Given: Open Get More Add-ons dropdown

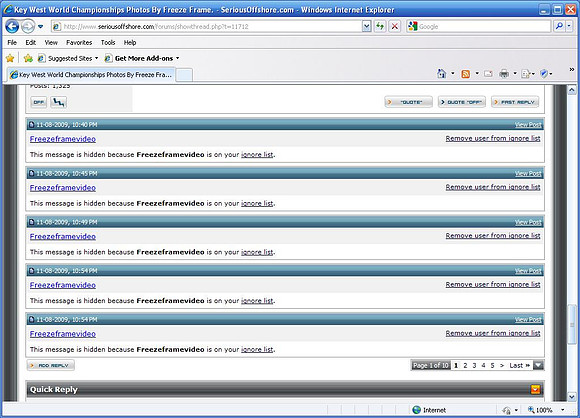Looking at the screenshot, I should click(142, 58).
